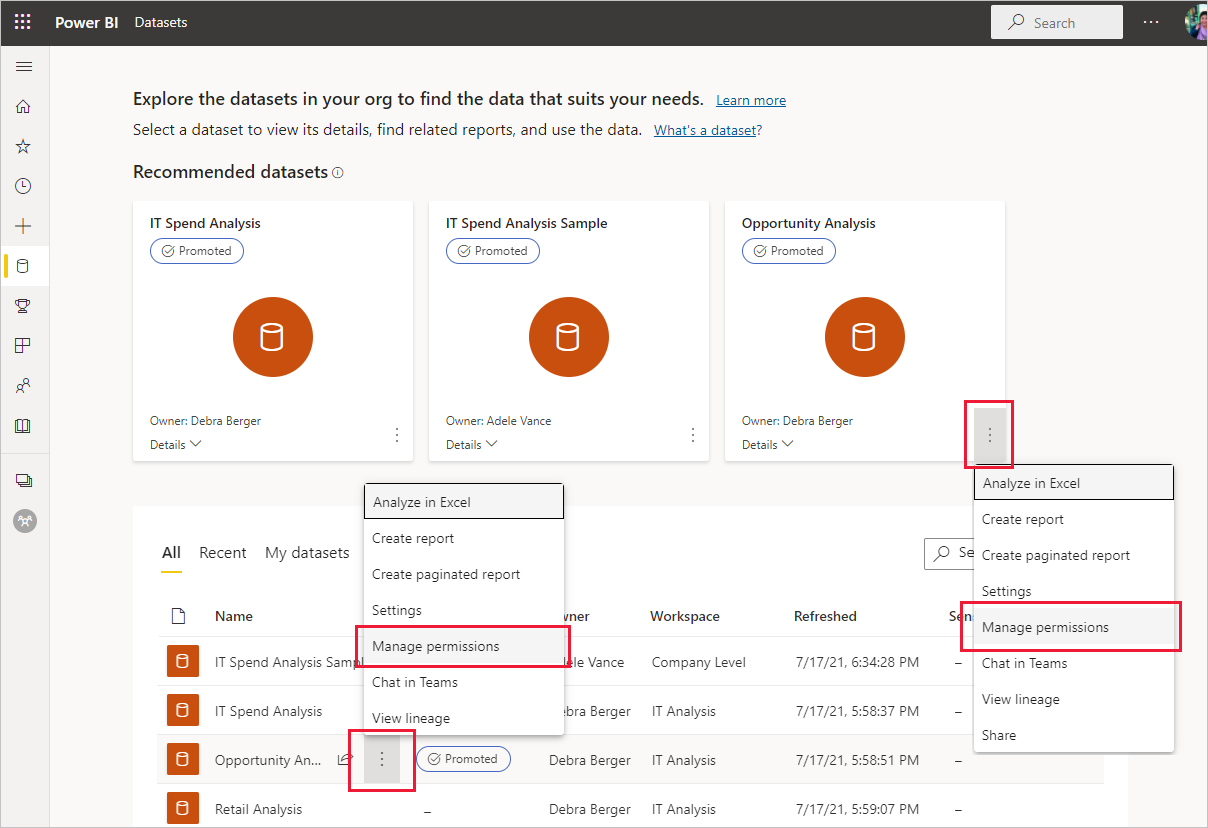Open the header ellipsis more options
The image size is (1208, 828).
tap(1151, 22)
